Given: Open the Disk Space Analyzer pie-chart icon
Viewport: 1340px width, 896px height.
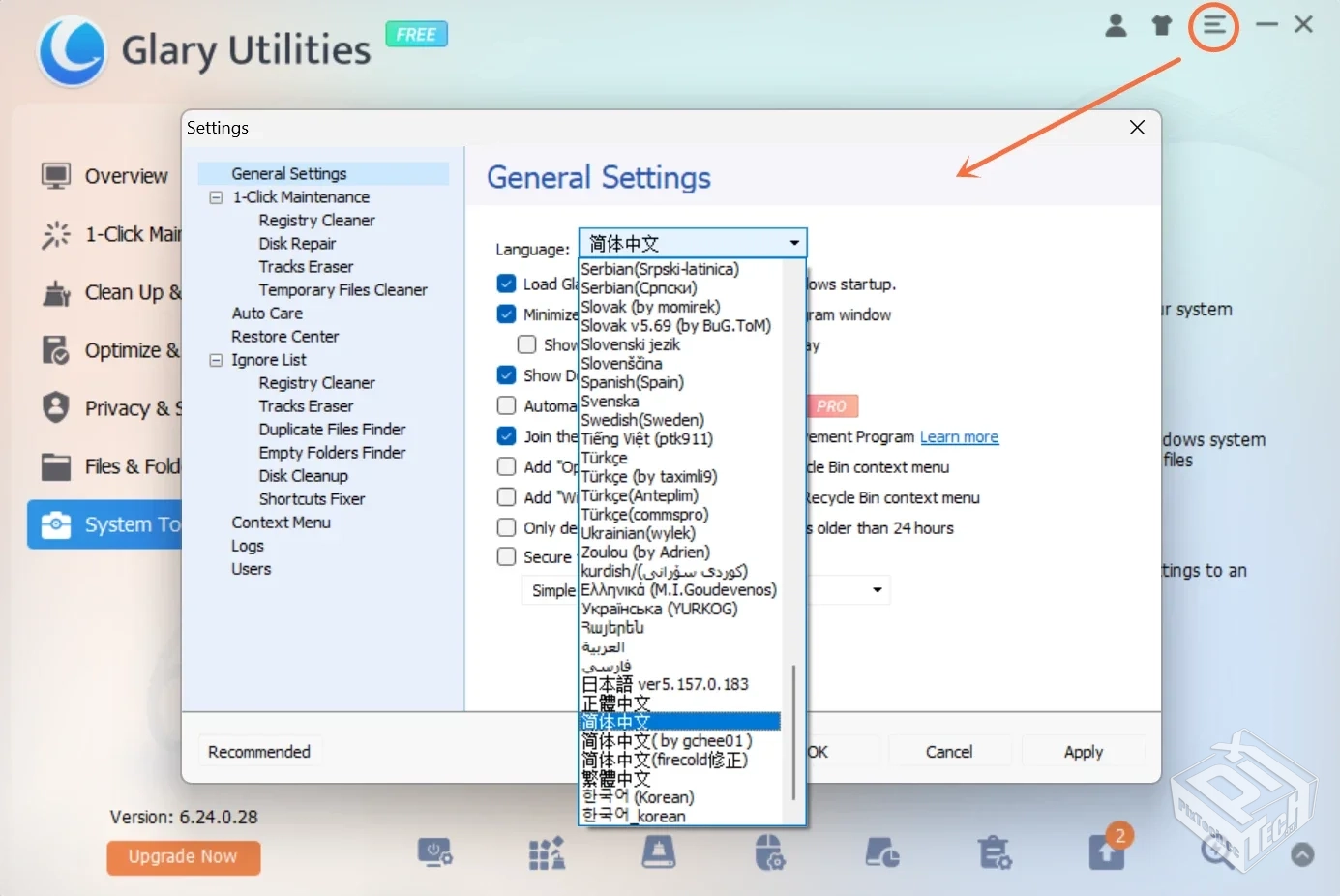Looking at the screenshot, I should (881, 853).
